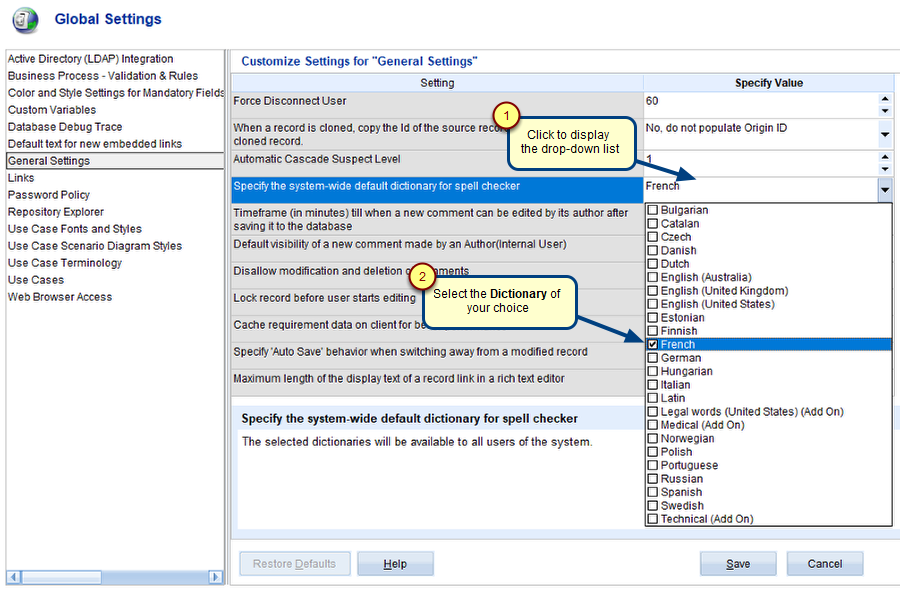
Task: Select Color and Style Settings for Mandatory Fields
Action: coord(115,93)
